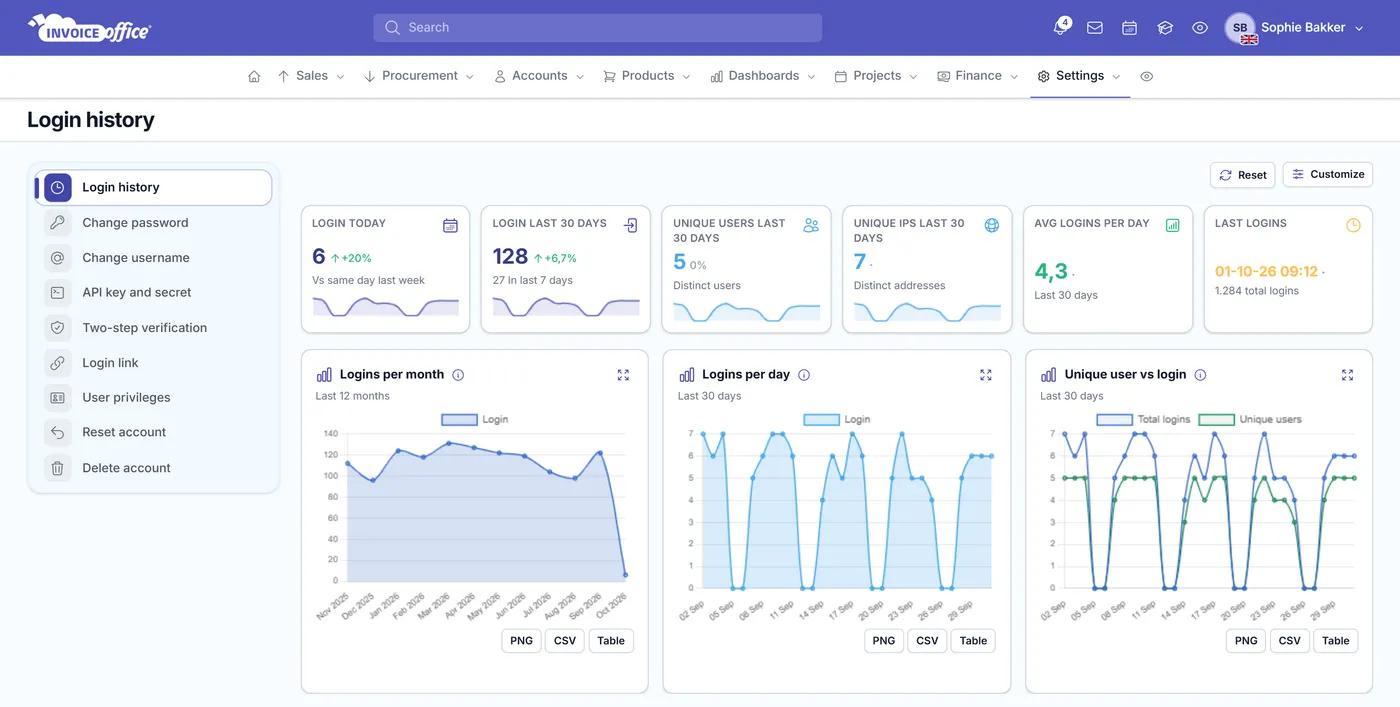Click the calendar icon on Login Today card
Viewport: 1400px width, 707px height.
pyautogui.click(x=450, y=226)
